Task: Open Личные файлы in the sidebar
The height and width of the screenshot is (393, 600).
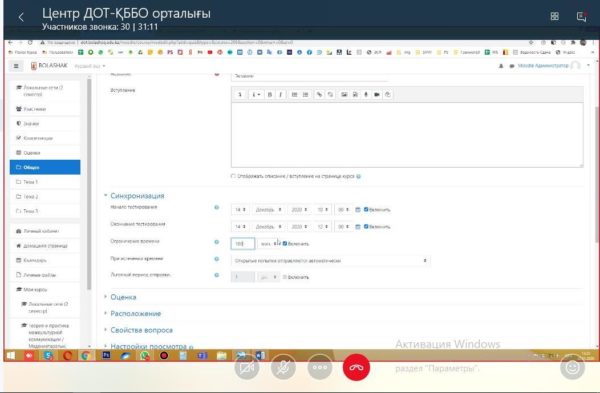Action: (x=45, y=275)
